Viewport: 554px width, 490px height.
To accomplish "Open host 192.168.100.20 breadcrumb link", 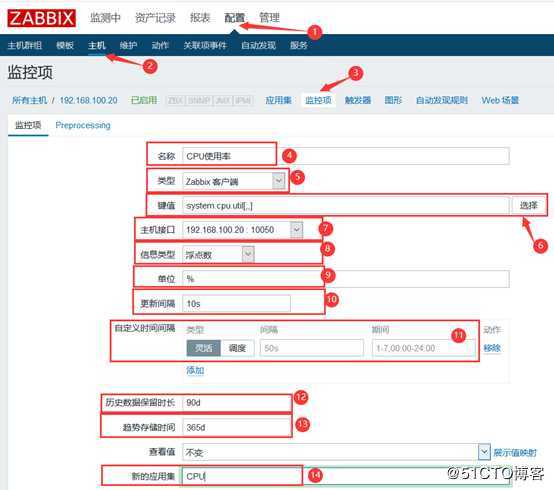I will pyautogui.click(x=88, y=100).
